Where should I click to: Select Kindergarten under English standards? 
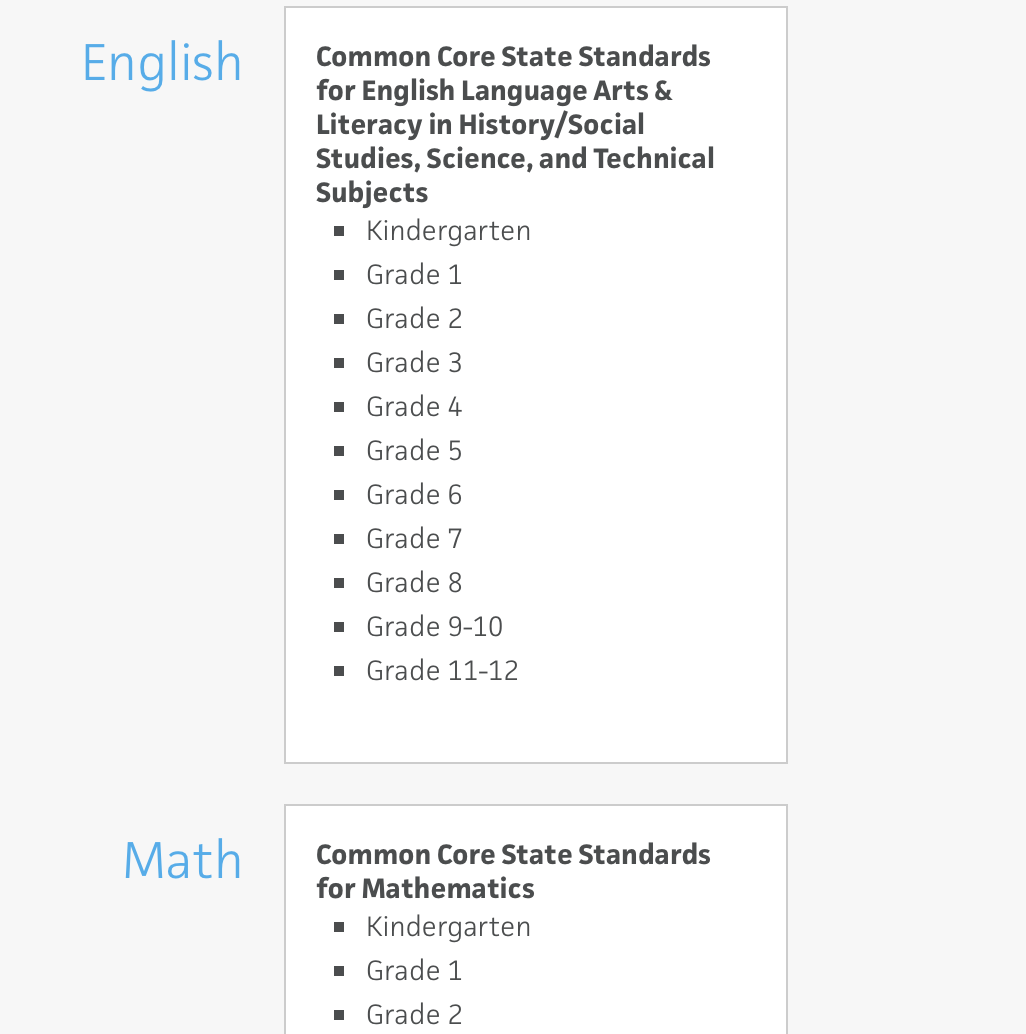coord(448,231)
